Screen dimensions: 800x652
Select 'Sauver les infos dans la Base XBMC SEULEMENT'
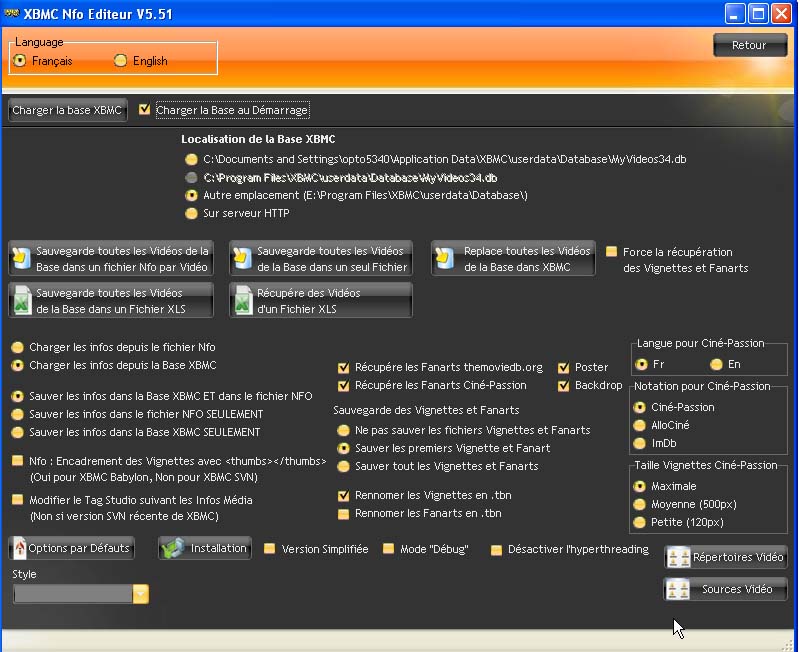(x=17, y=432)
